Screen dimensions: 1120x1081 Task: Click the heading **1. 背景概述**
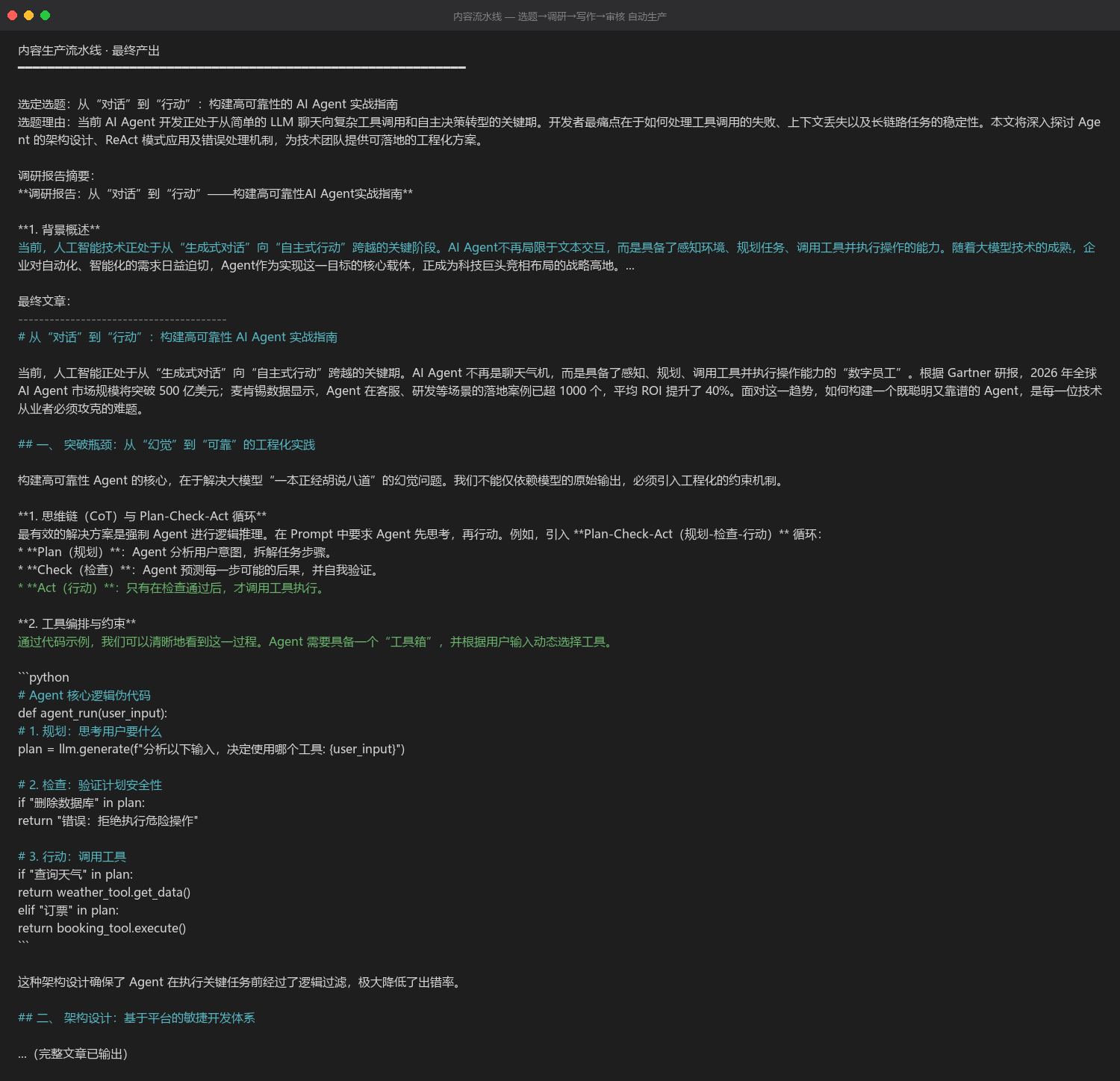59,230
